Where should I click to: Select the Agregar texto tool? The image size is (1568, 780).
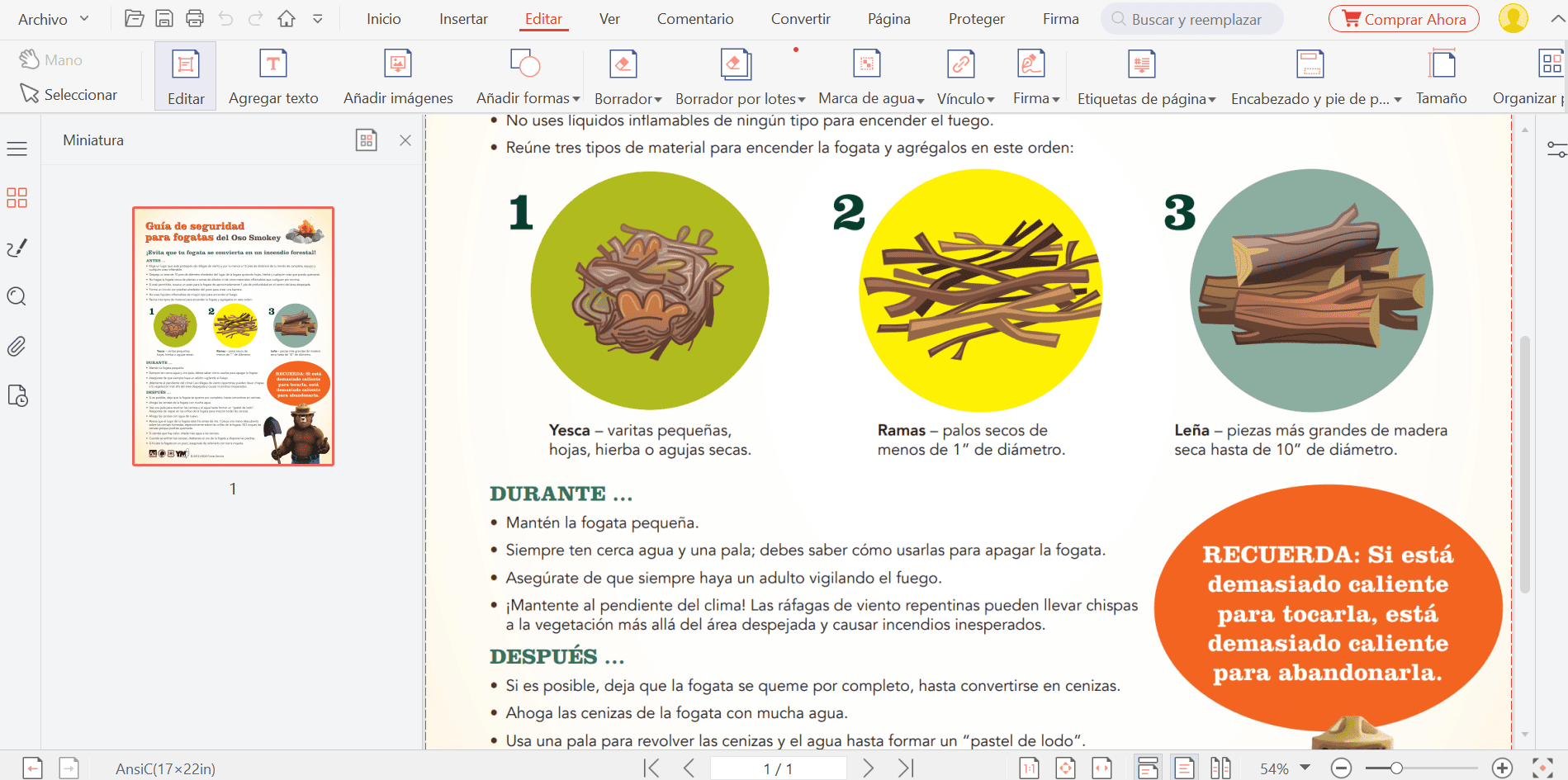coord(272,75)
